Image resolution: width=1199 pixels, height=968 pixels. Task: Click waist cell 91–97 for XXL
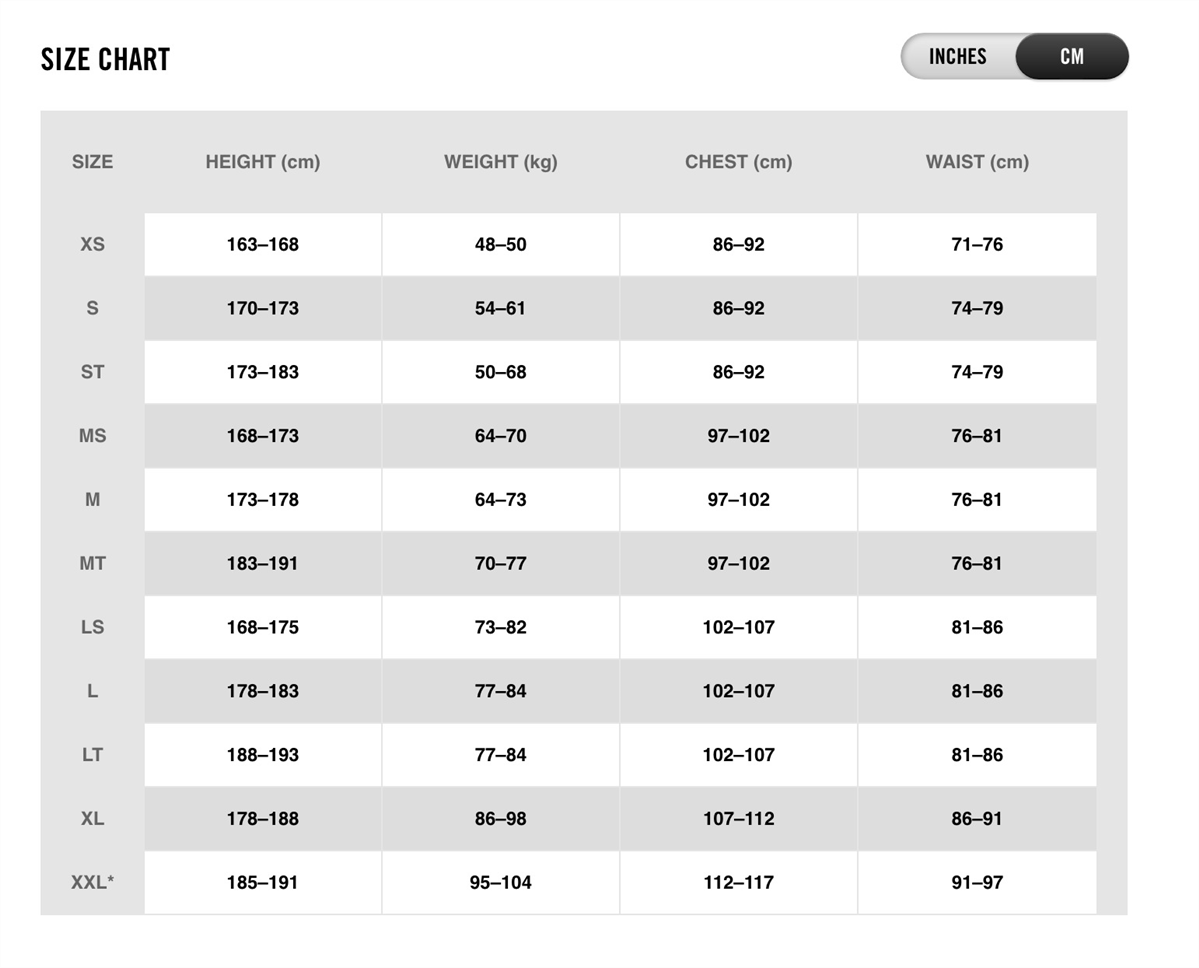pyautogui.click(x=977, y=882)
